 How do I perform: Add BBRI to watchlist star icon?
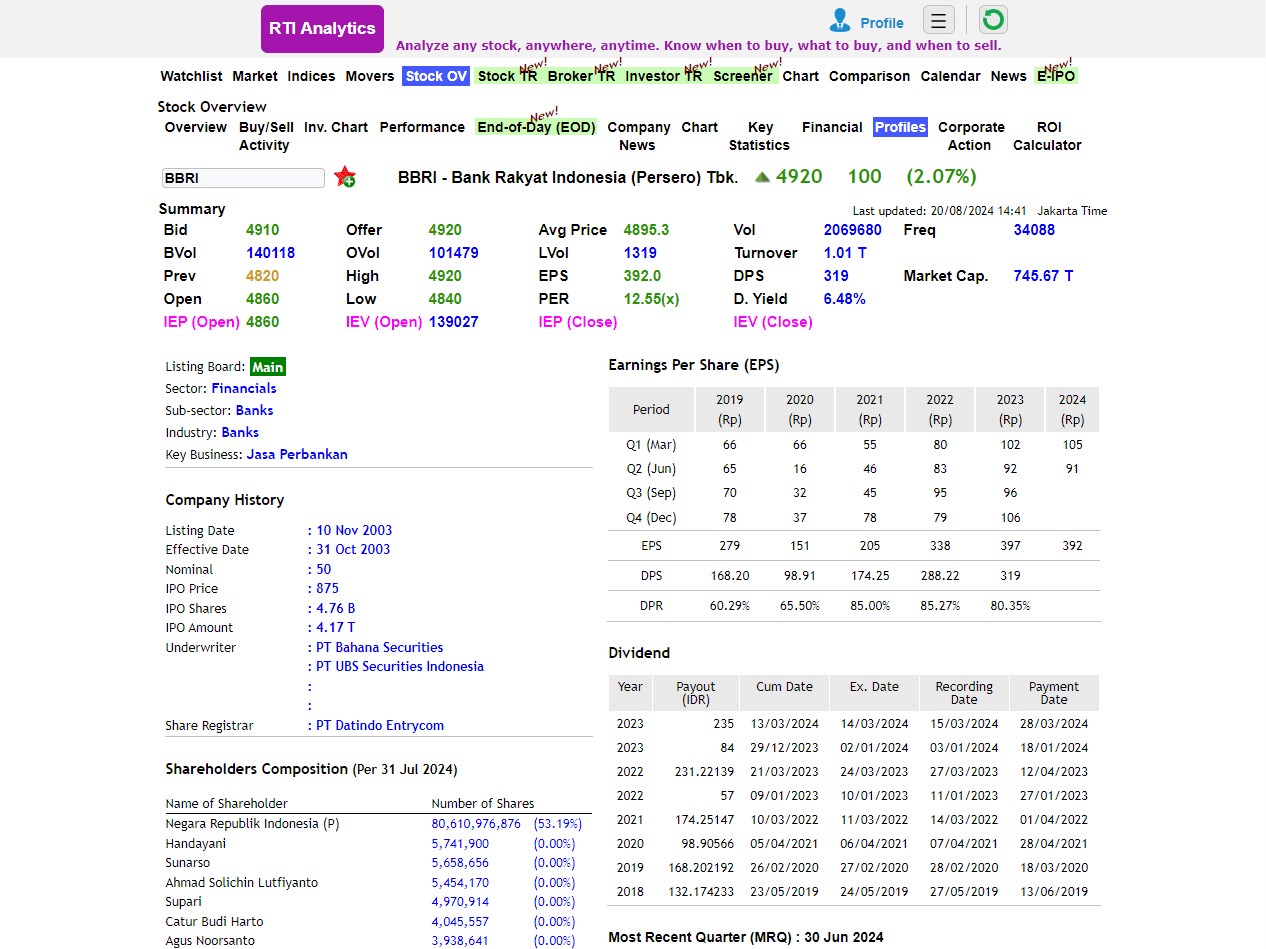point(345,177)
